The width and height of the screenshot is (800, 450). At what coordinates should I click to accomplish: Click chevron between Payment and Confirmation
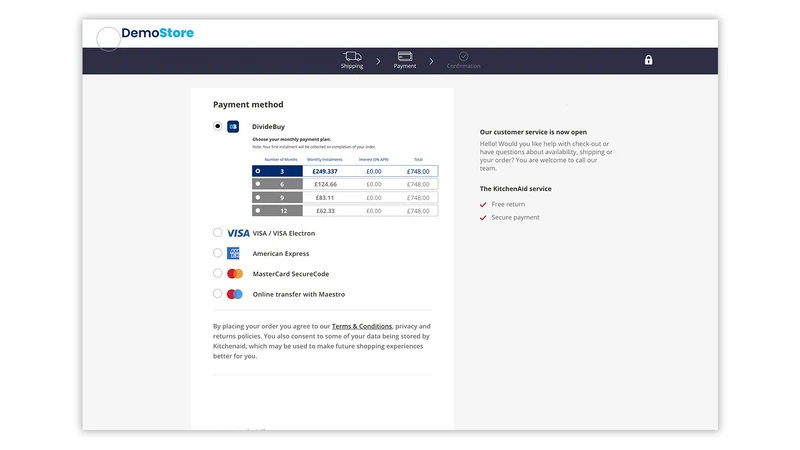[x=431, y=61]
